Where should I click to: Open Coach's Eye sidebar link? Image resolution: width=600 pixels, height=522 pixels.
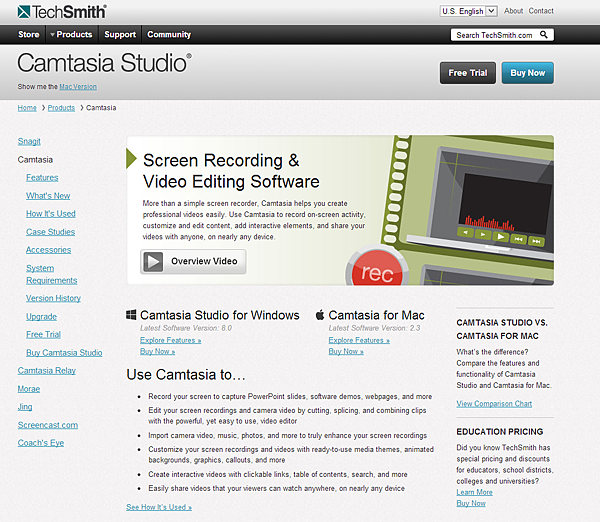coord(41,443)
